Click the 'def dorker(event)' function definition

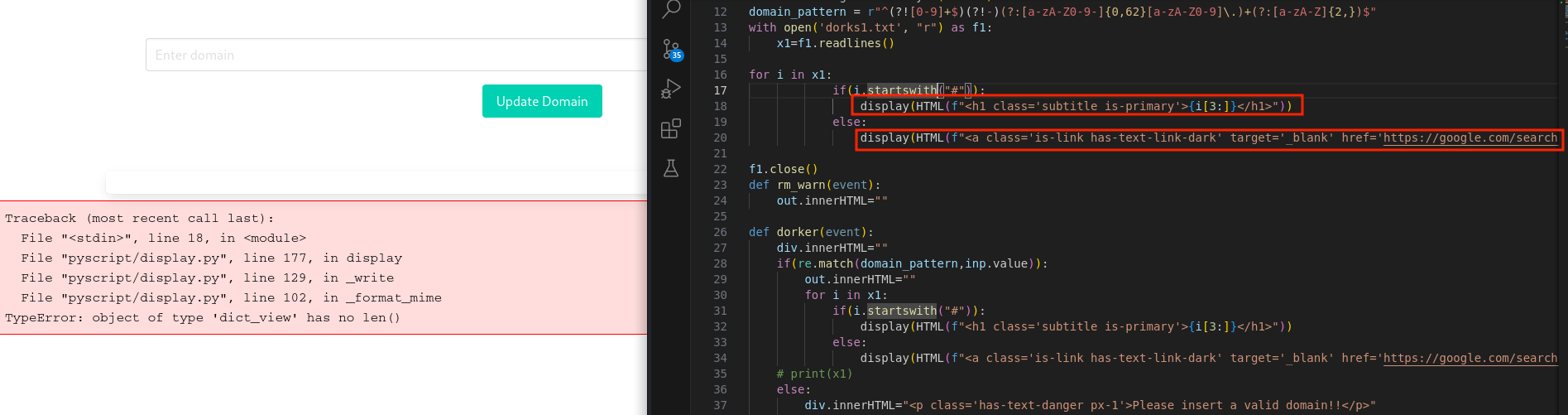coord(811,232)
